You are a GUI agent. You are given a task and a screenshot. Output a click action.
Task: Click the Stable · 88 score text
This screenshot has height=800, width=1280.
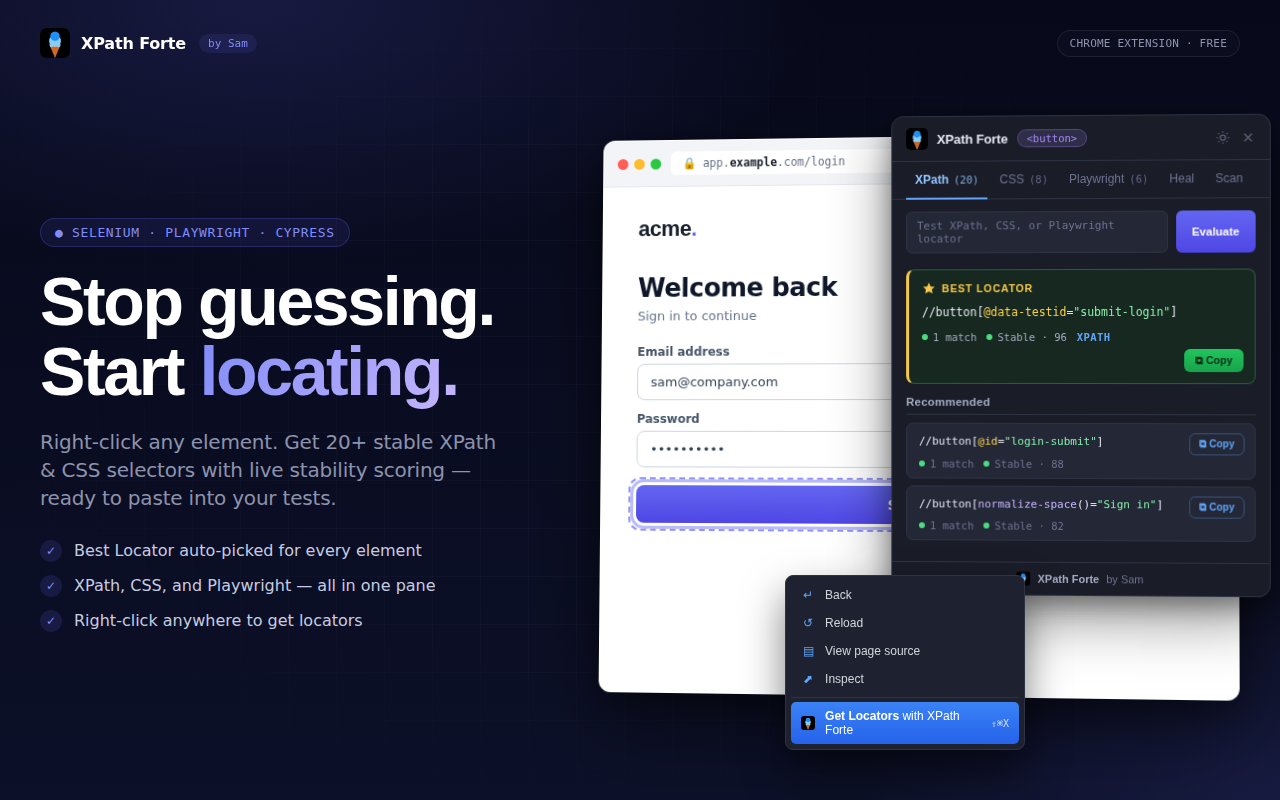point(1029,464)
